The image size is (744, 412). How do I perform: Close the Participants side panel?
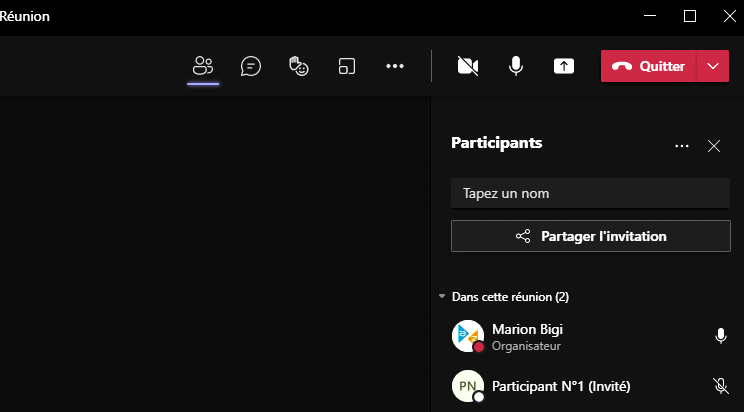[714, 146]
